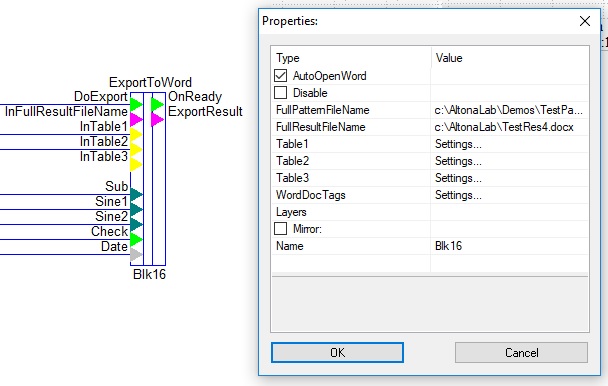
Task: Click the InTable3 pin label
Action: (104, 156)
